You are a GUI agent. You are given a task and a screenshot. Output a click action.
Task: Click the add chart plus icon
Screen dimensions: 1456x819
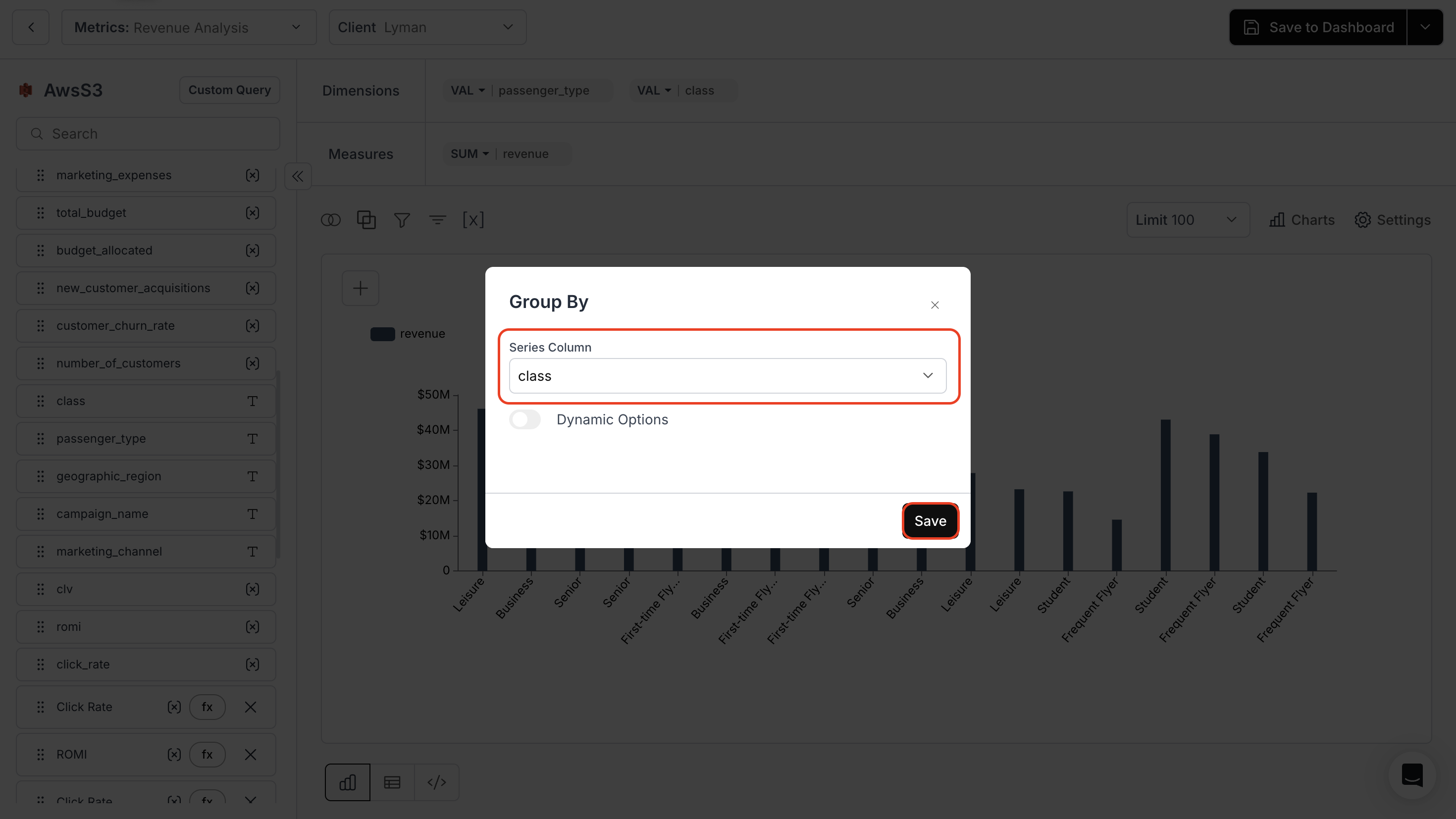tap(360, 288)
